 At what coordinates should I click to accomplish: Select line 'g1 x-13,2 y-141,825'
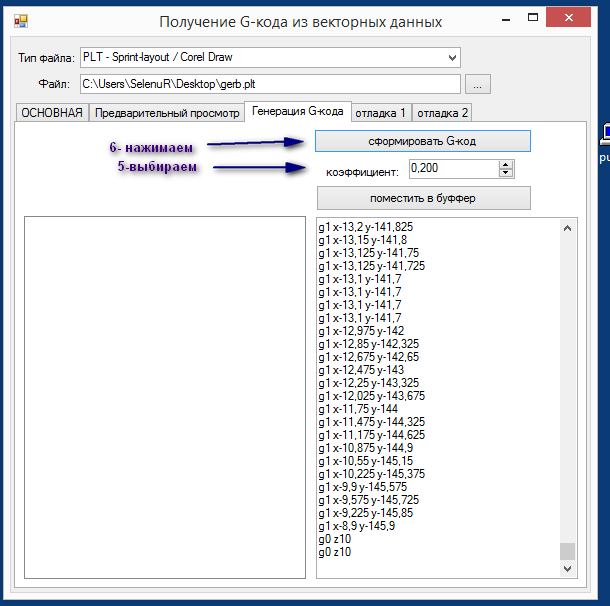tap(366, 227)
